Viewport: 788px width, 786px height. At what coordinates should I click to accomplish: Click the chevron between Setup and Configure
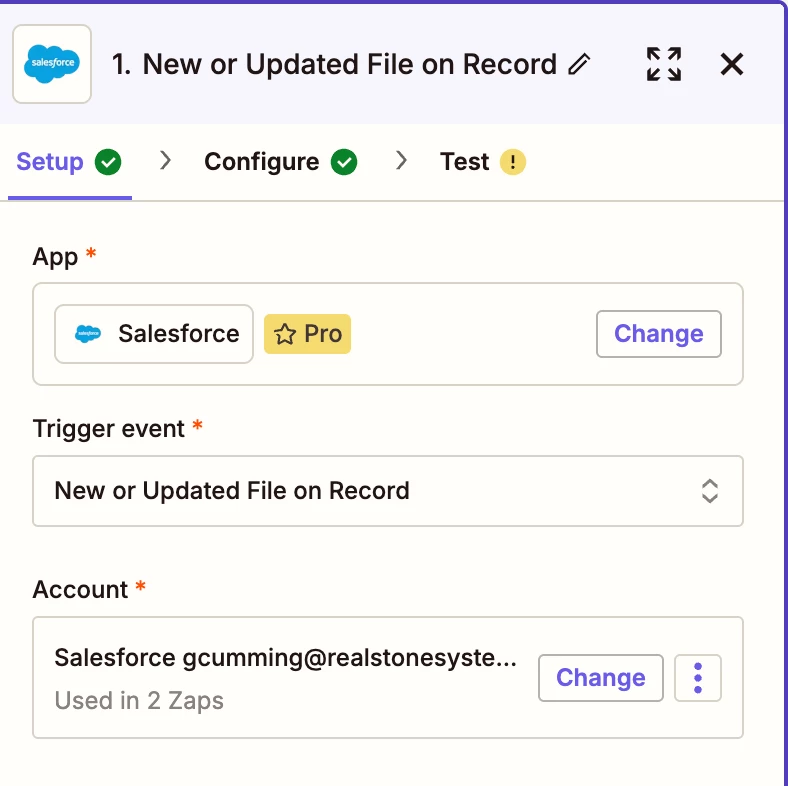tap(165, 161)
